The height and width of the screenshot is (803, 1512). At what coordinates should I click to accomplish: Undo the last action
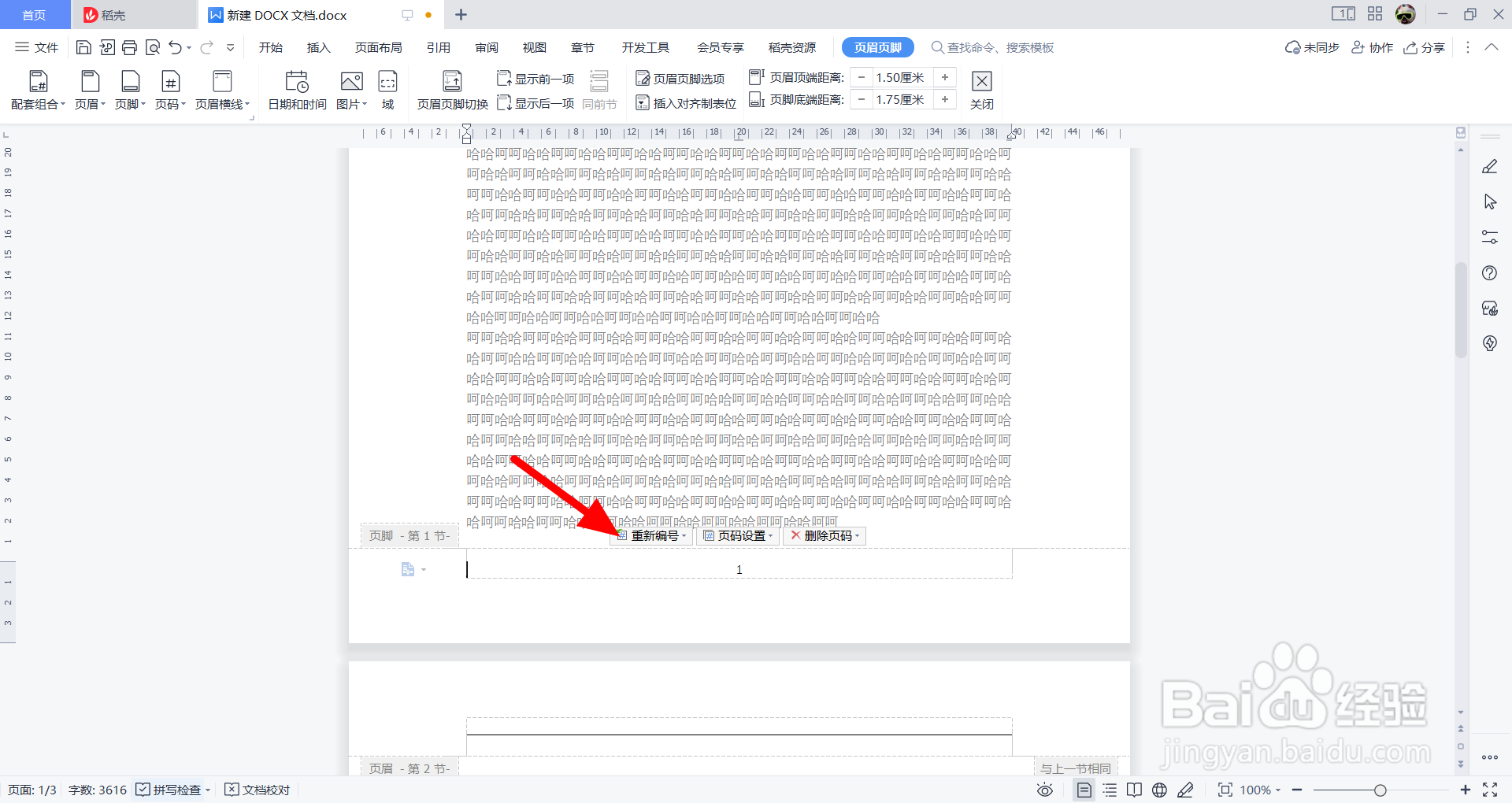coord(175,48)
